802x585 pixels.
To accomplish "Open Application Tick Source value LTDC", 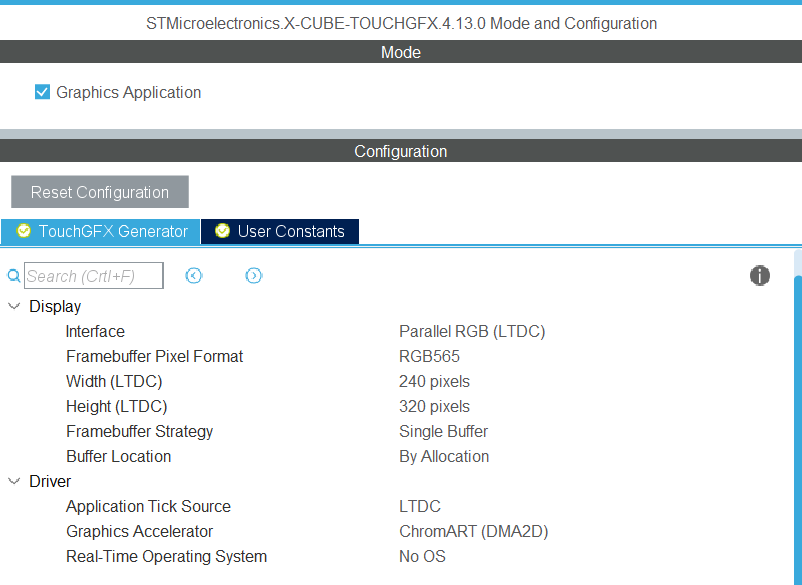I will tap(420, 506).
